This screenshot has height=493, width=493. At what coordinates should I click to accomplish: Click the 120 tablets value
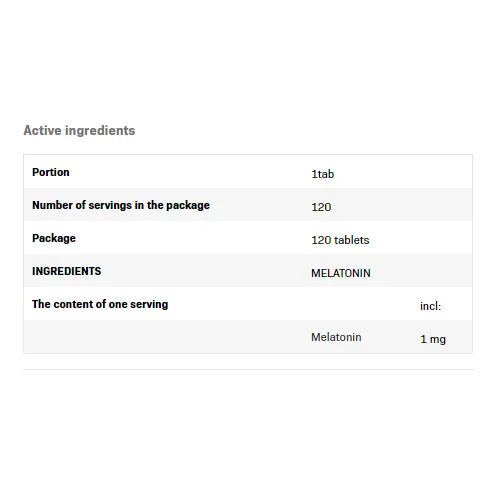click(x=340, y=240)
